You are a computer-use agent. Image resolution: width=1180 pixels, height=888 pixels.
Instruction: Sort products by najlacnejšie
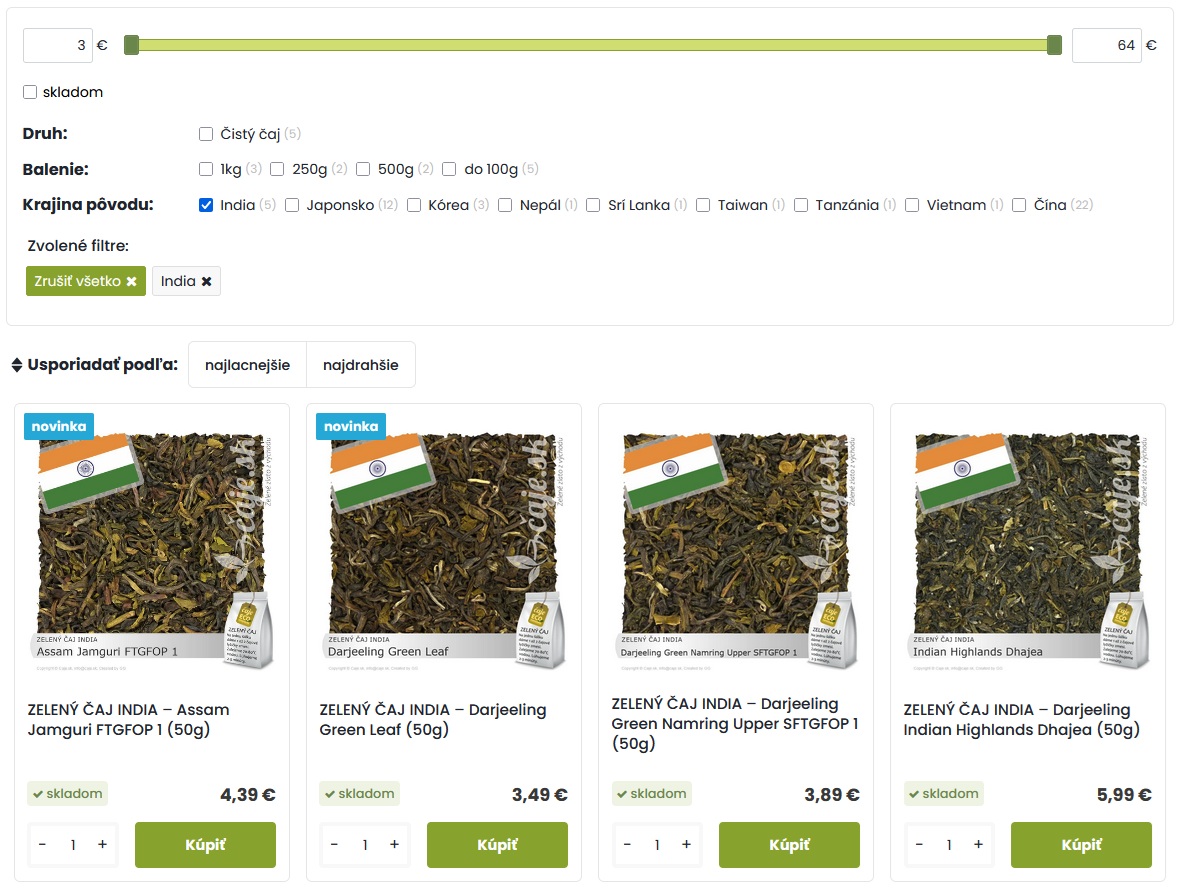(247, 365)
